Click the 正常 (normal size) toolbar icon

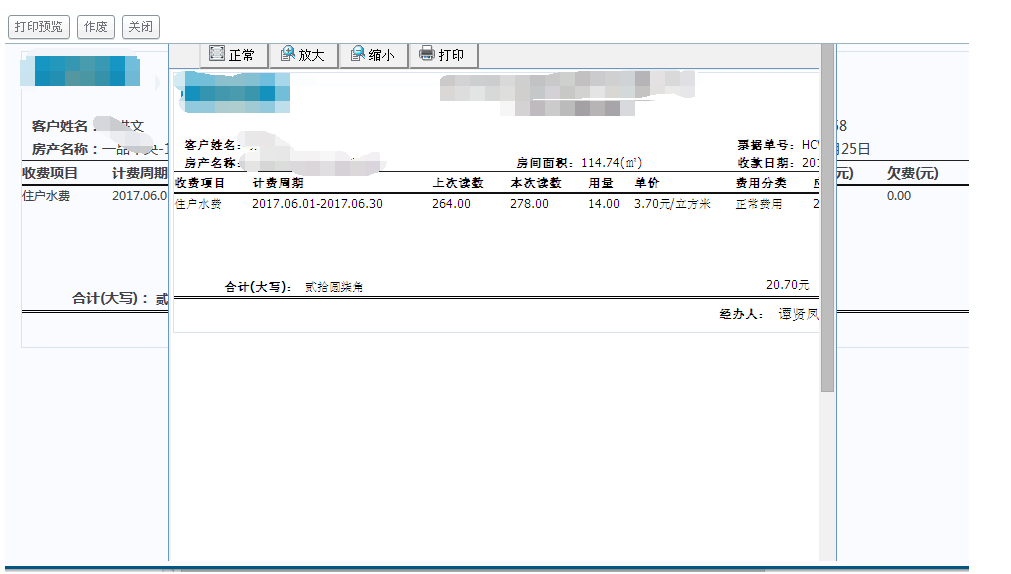pyautogui.click(x=232, y=55)
